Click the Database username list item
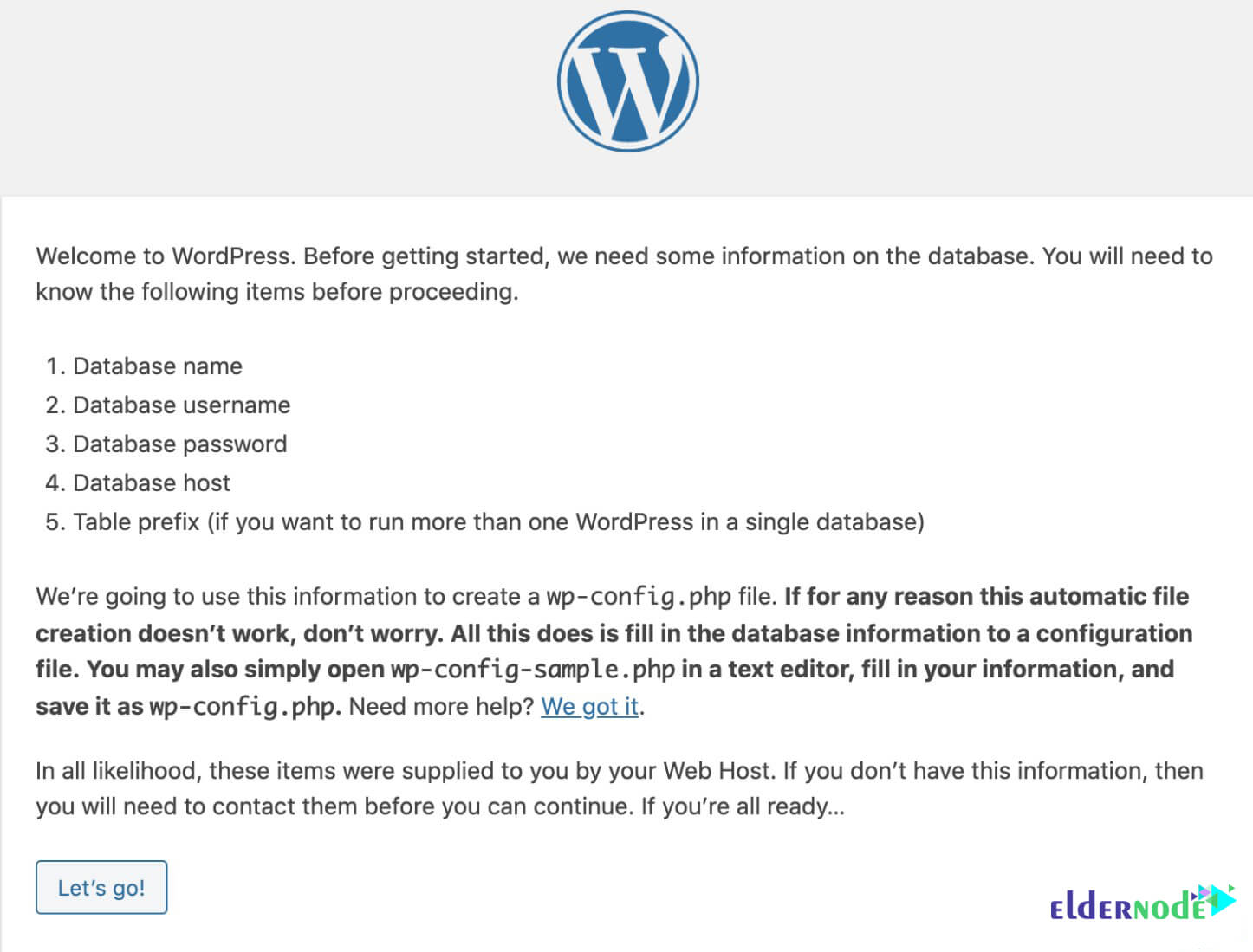 (x=168, y=405)
